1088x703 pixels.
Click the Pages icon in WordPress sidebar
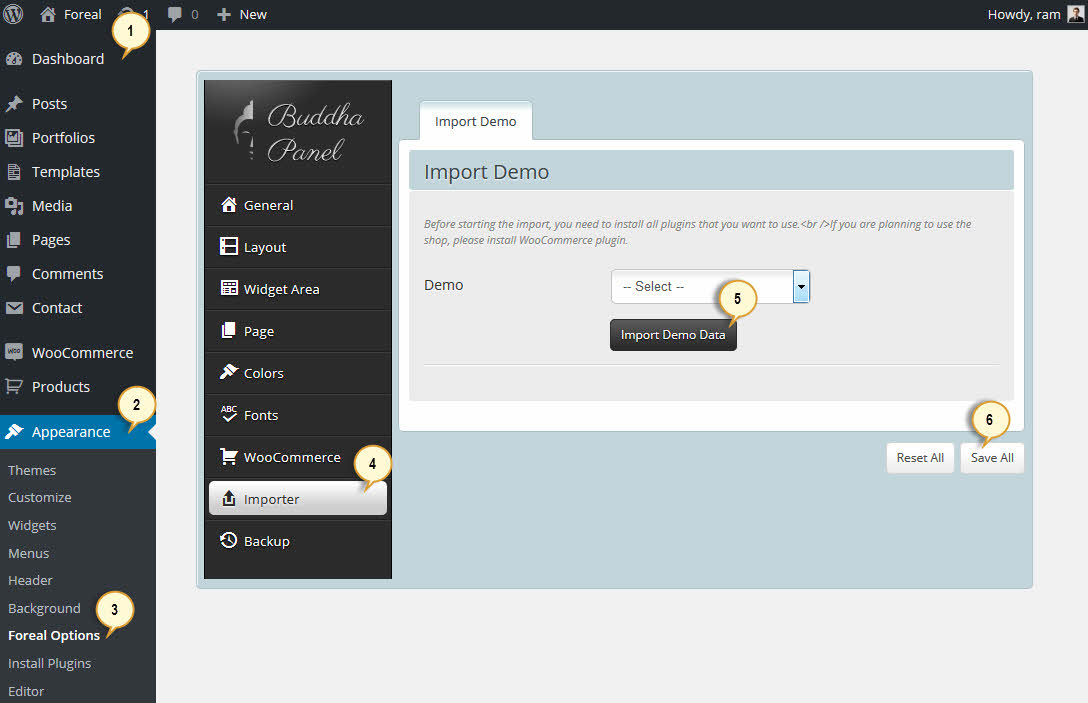(x=14, y=240)
